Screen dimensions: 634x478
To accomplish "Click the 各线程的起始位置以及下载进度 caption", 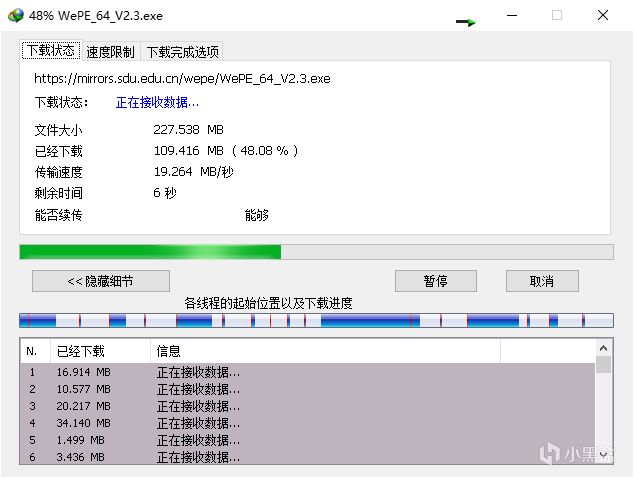I will [268, 303].
